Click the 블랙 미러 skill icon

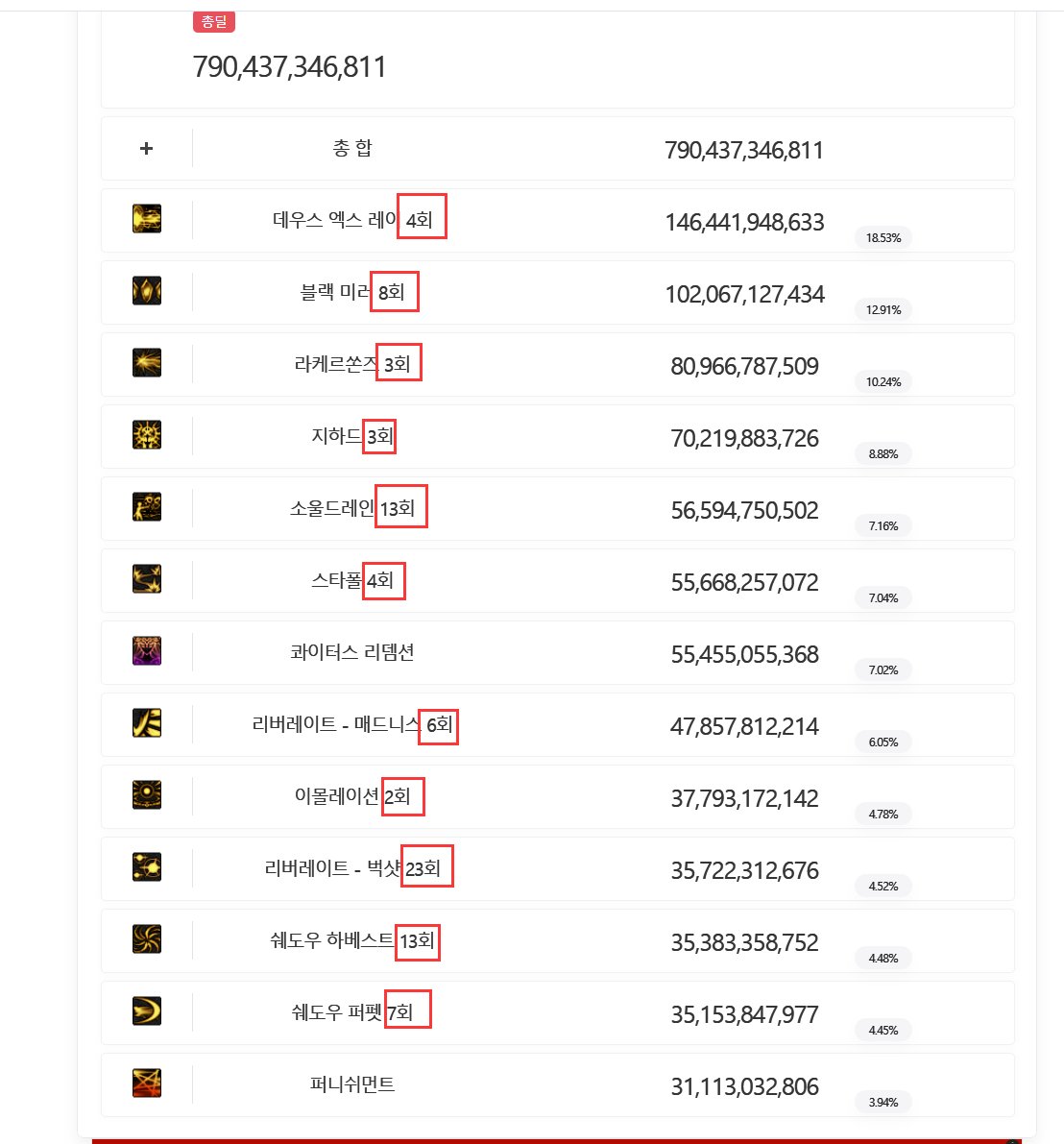tap(147, 291)
